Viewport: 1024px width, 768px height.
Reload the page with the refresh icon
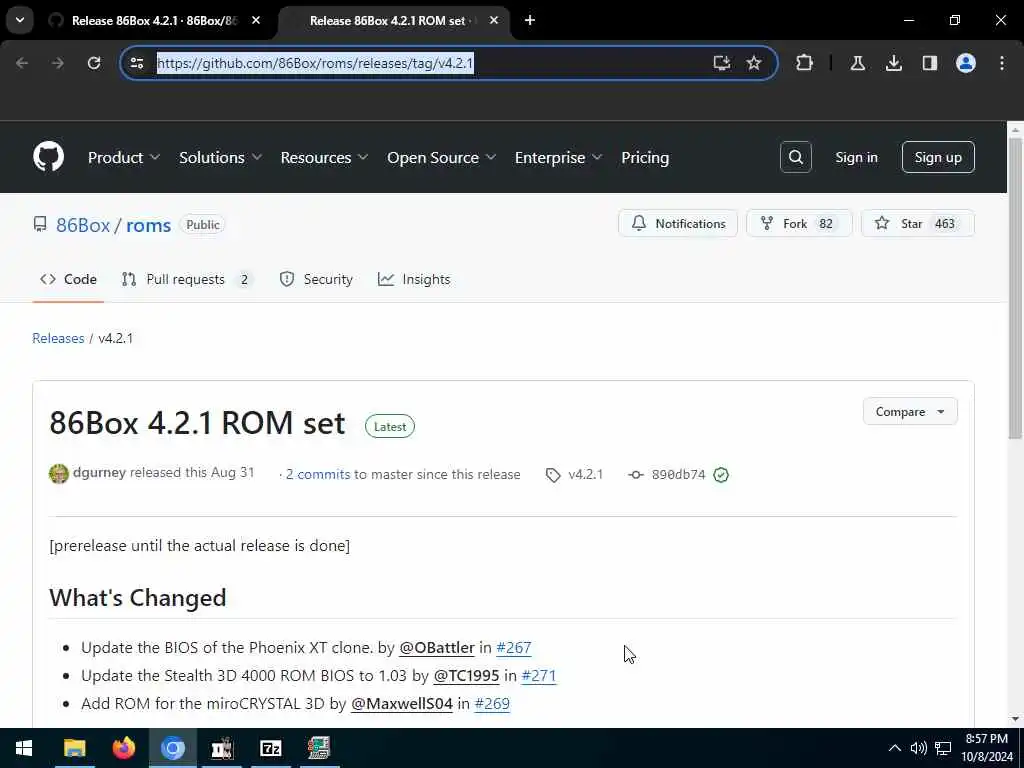[94, 63]
